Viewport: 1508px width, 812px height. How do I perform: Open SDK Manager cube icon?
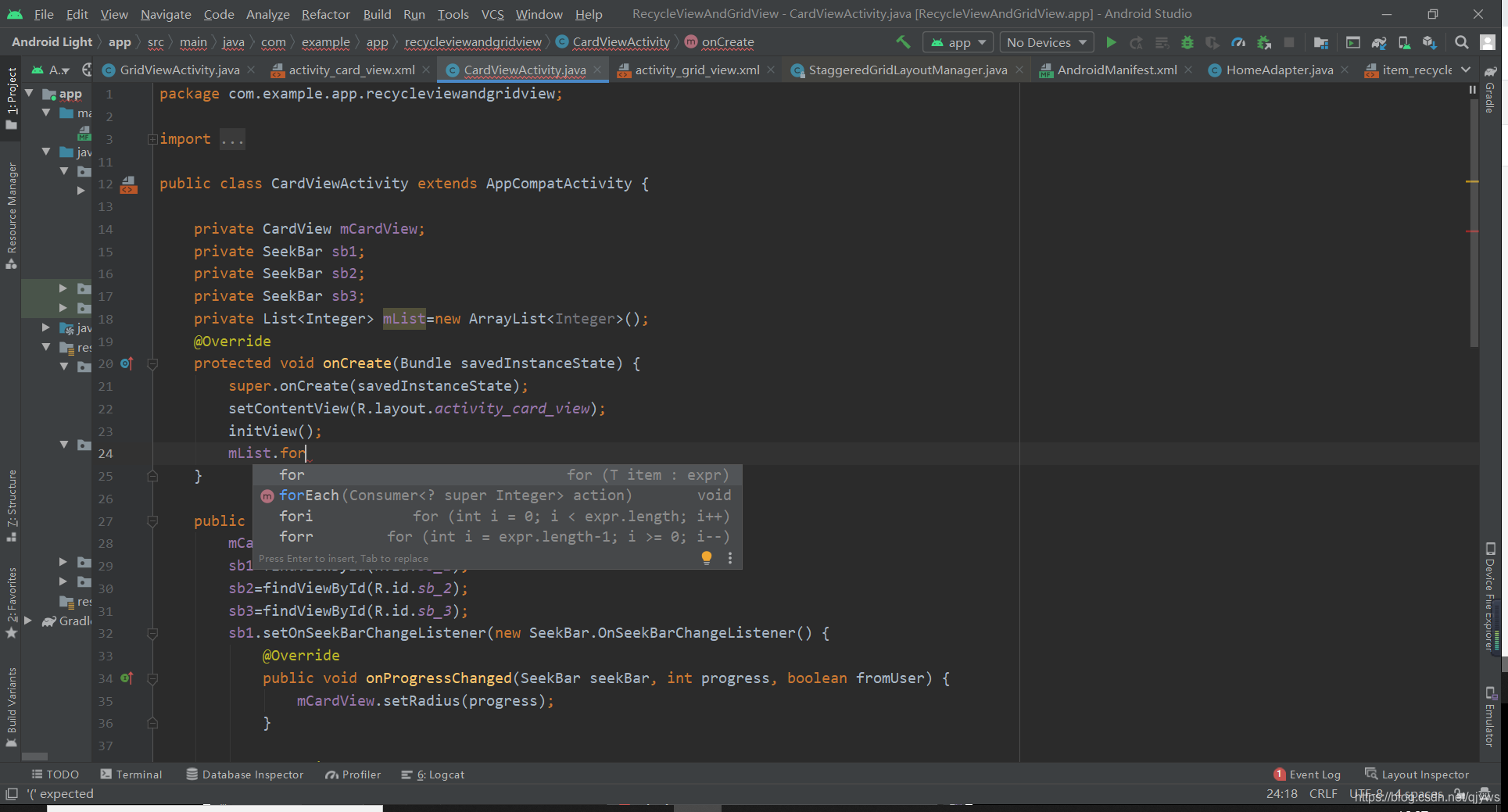pos(1430,42)
